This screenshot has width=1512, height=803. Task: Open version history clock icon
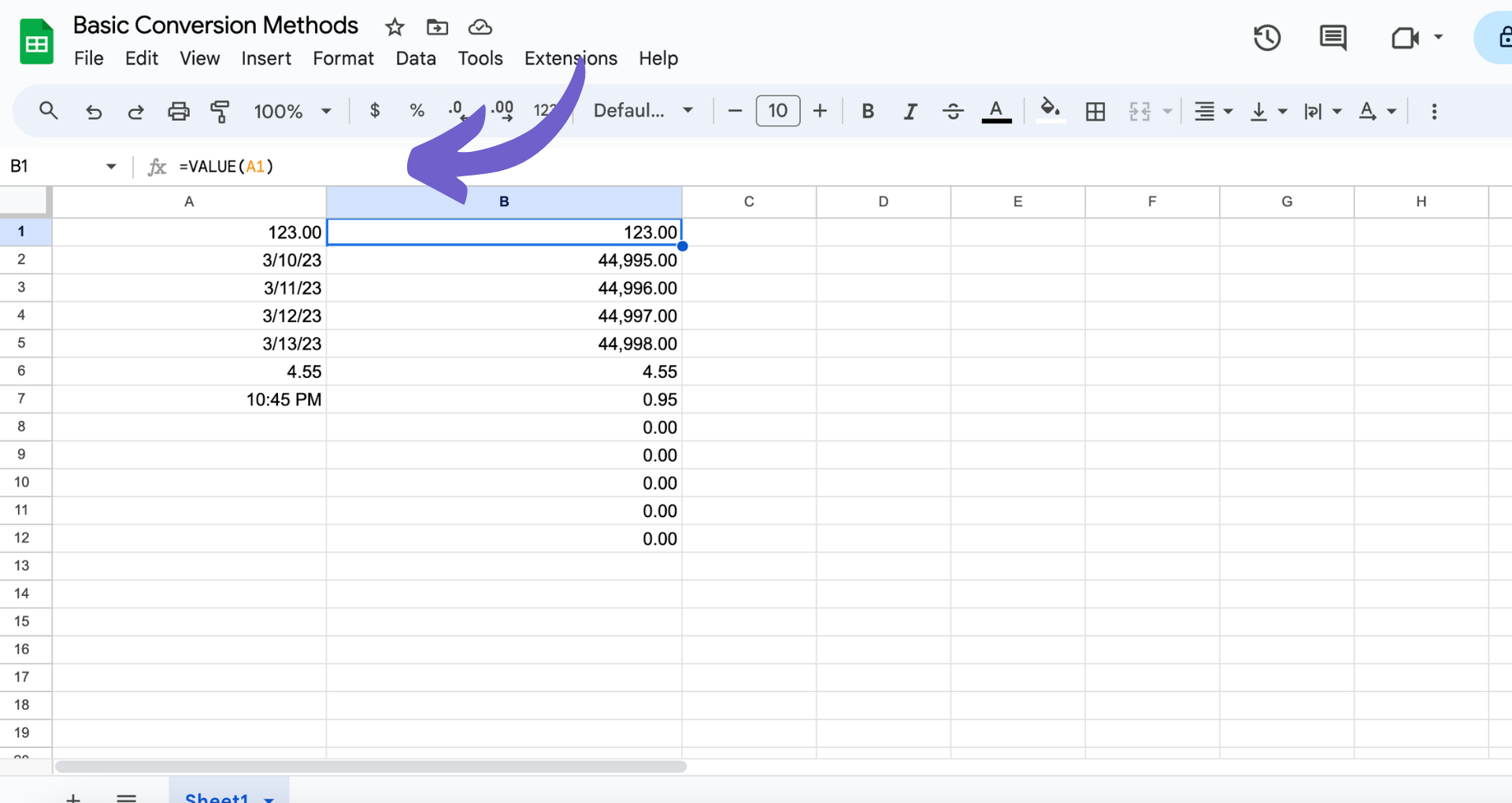(1267, 38)
